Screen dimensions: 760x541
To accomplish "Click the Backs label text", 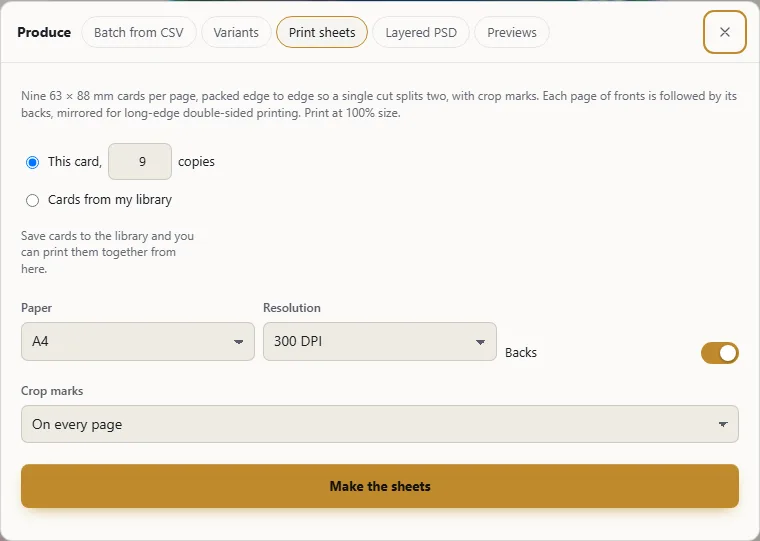I will [x=521, y=352].
